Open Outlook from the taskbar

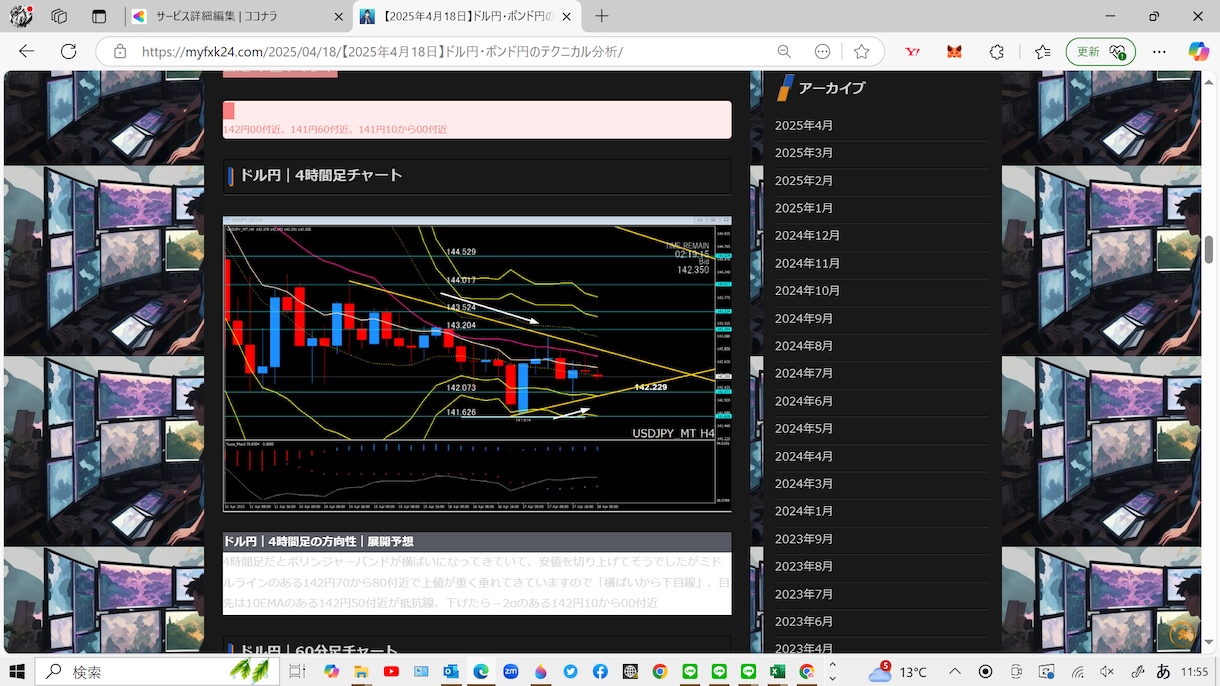[x=451, y=671]
